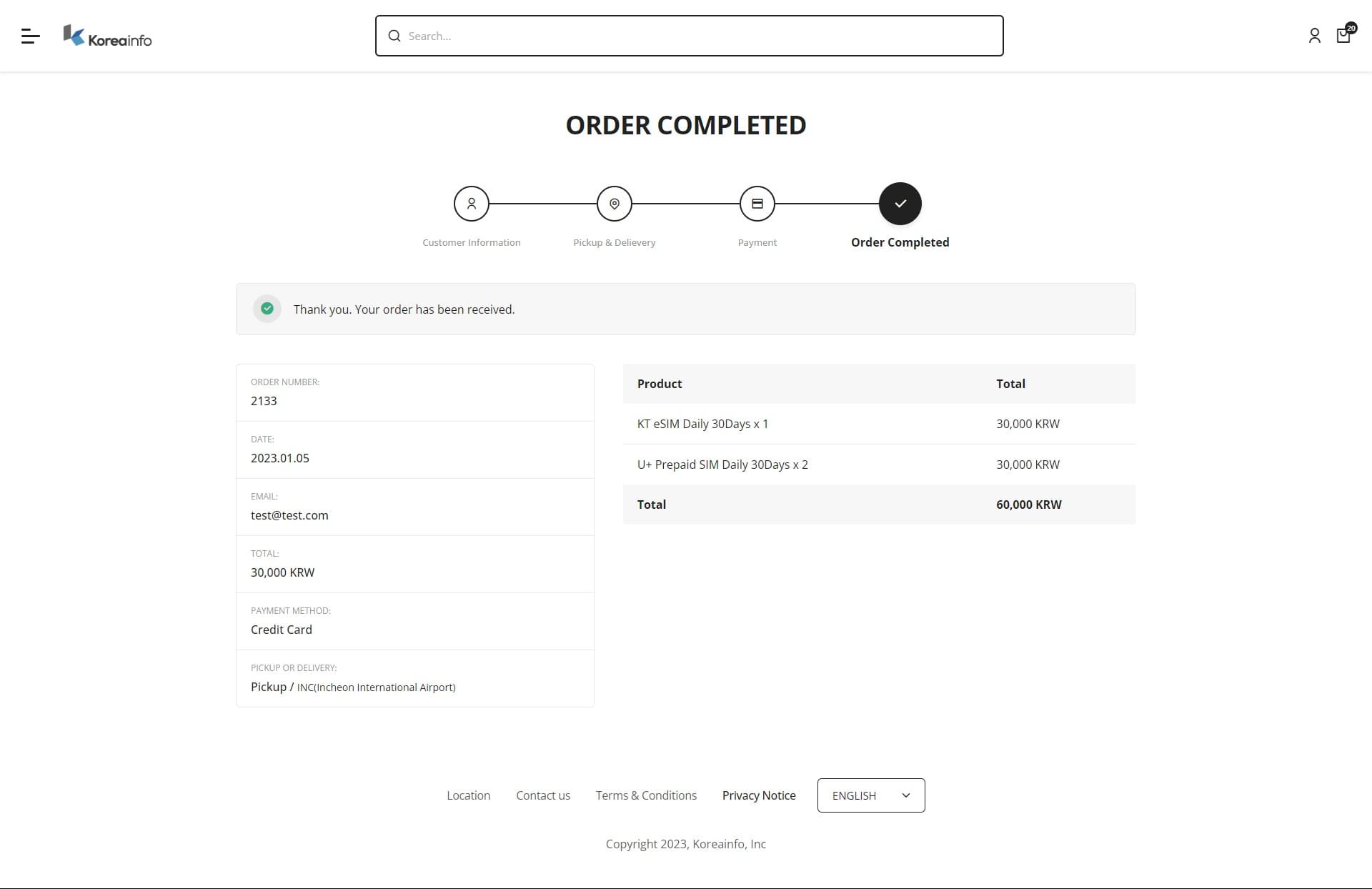Open the hamburger menu icon
Image resolution: width=1372 pixels, height=889 pixels.
tap(30, 36)
